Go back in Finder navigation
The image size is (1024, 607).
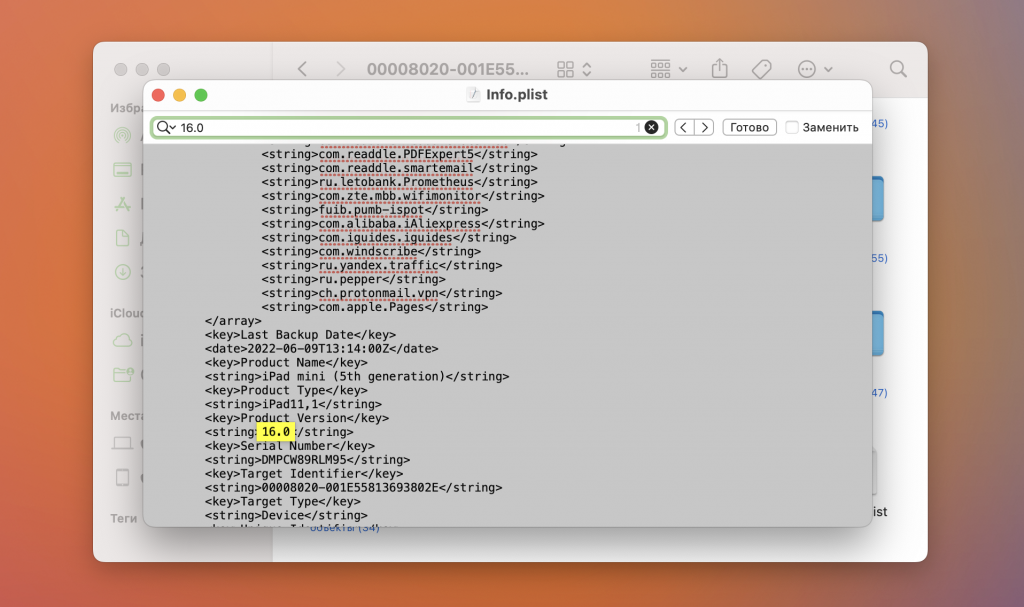coord(302,69)
